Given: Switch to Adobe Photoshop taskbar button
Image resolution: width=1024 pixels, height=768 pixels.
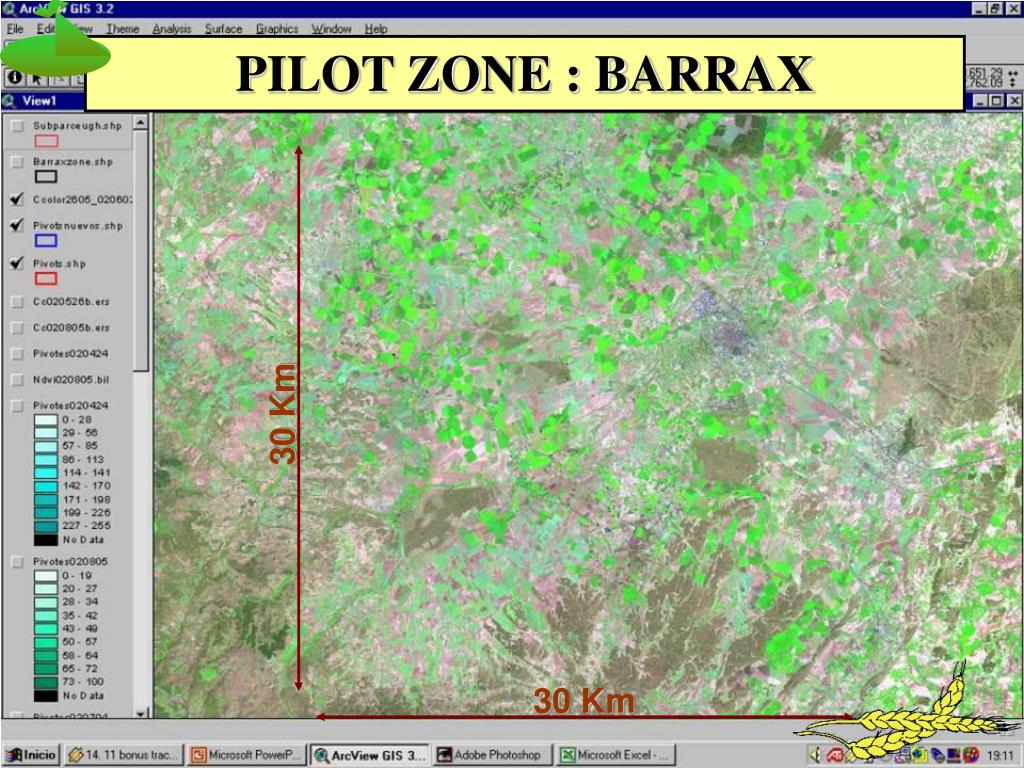Looking at the screenshot, I should pos(492,755).
